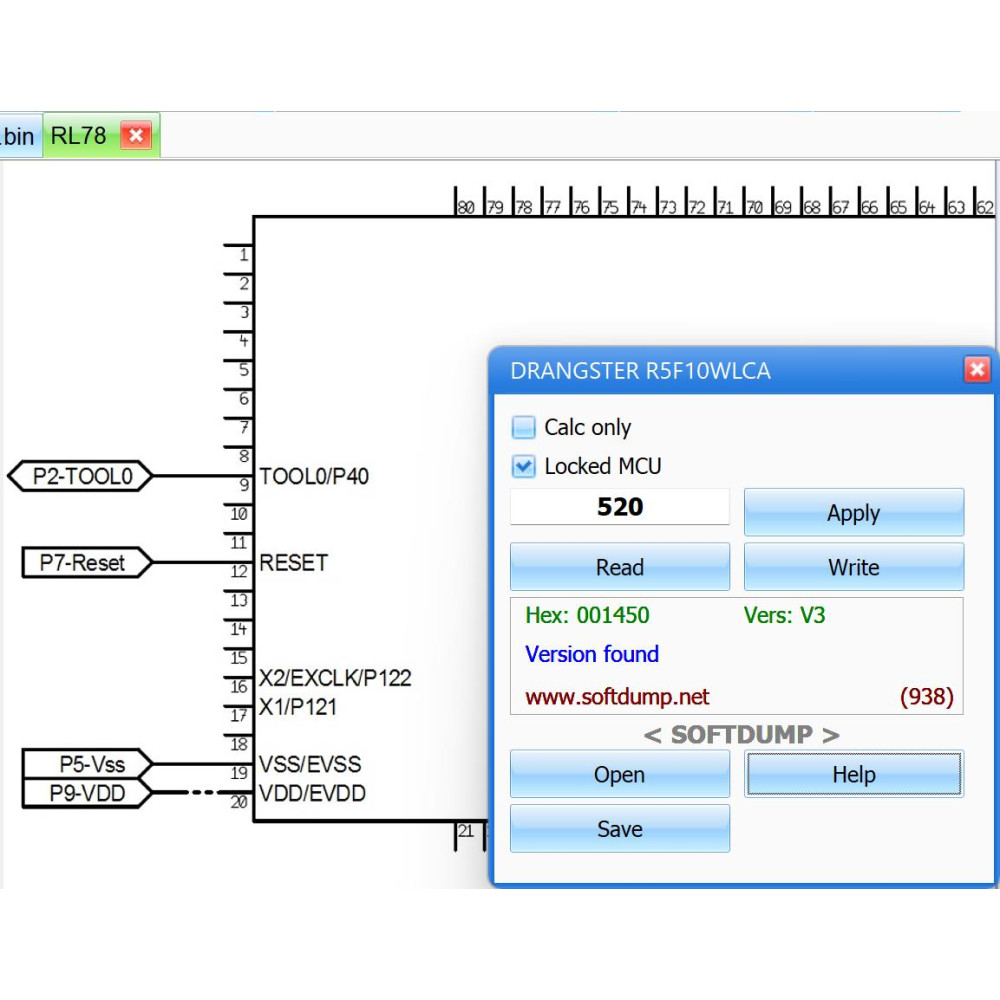Click the P9-VDD connector label

(87, 793)
